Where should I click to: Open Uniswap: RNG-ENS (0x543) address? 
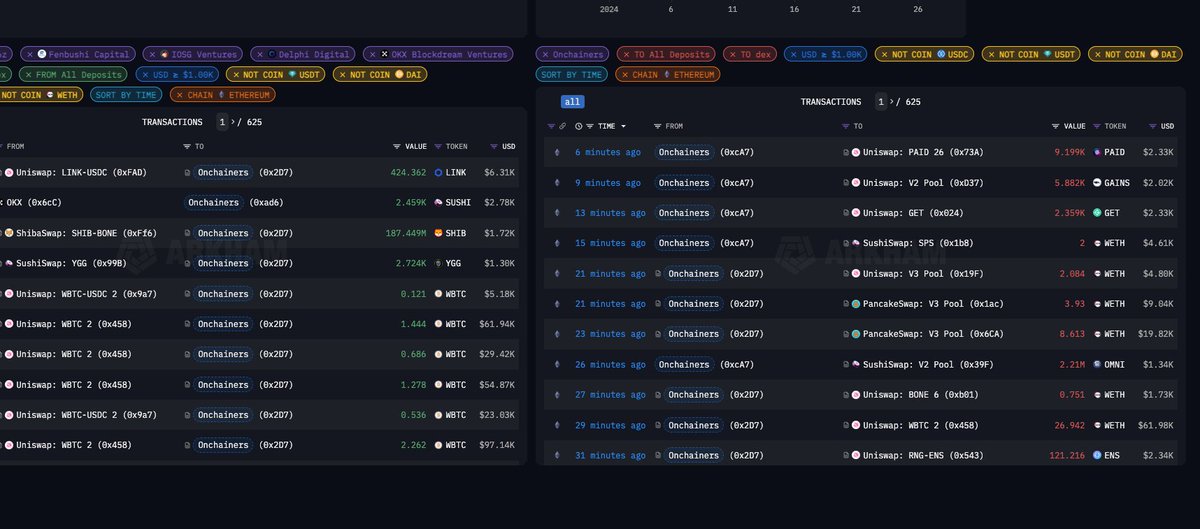923,455
